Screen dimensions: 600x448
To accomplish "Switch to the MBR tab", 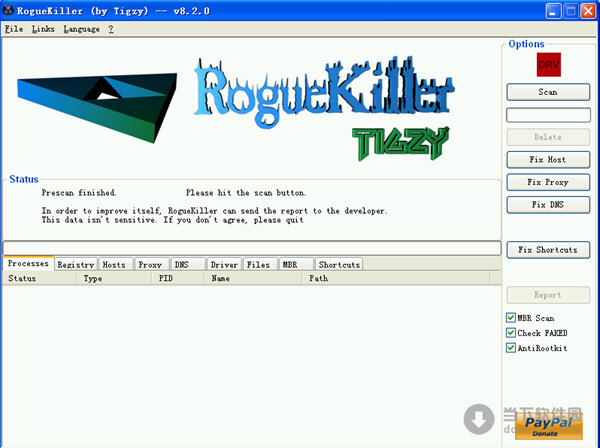I will (x=296, y=264).
